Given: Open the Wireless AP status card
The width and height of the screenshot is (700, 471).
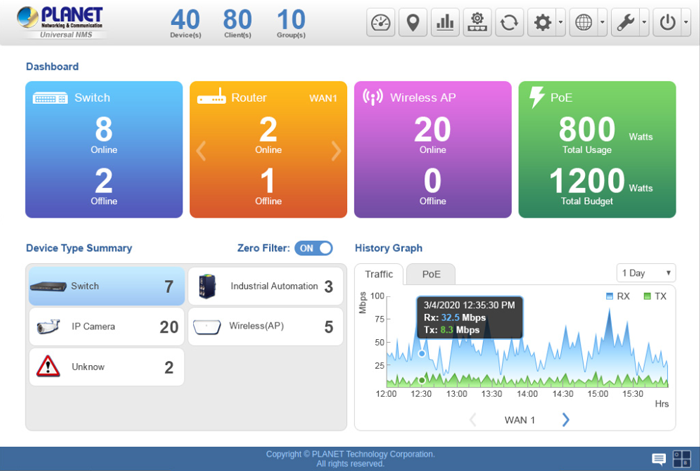Looking at the screenshot, I should click(432, 150).
